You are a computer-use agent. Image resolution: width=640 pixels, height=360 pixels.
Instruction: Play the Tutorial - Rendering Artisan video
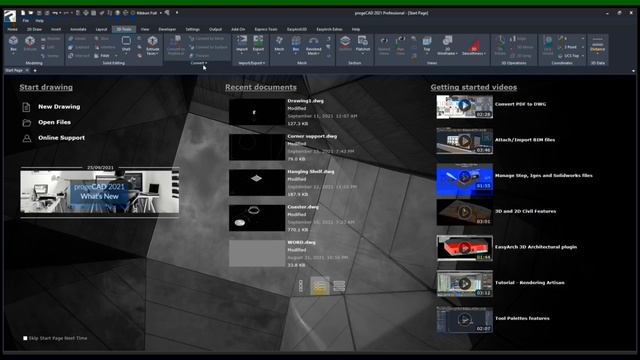point(464,284)
